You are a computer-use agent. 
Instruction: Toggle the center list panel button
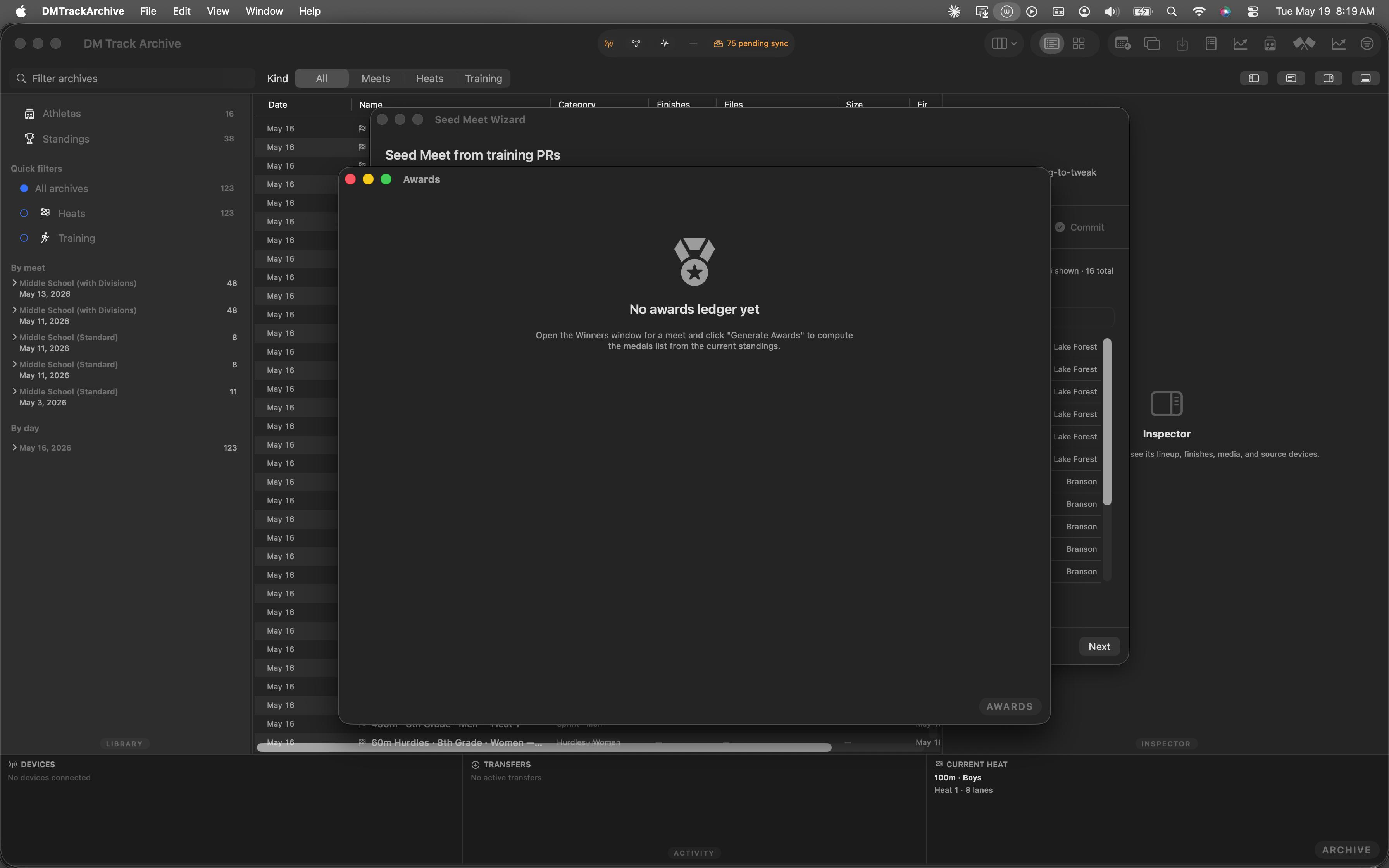[1291, 79]
